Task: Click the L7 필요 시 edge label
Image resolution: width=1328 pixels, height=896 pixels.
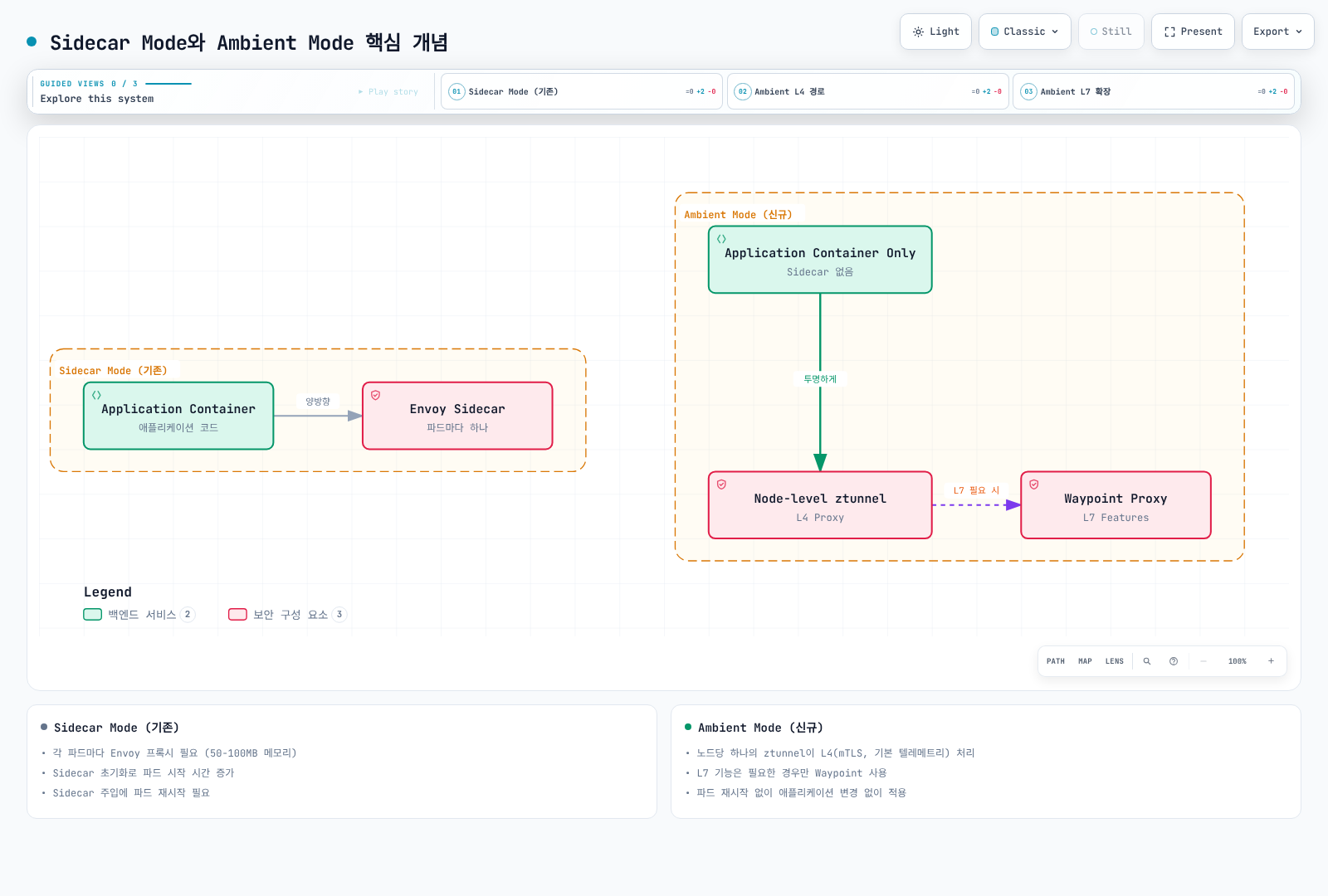Action: 976,490
